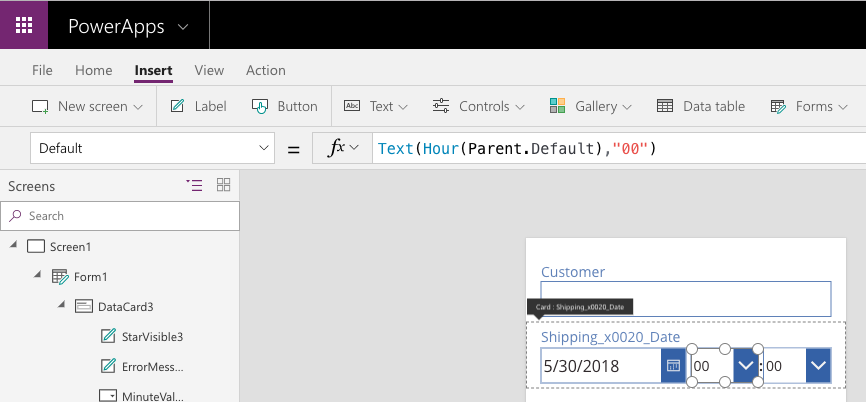This screenshot has height=402, width=866.
Task: Switch to tree view in Screens pane
Action: tap(194, 185)
